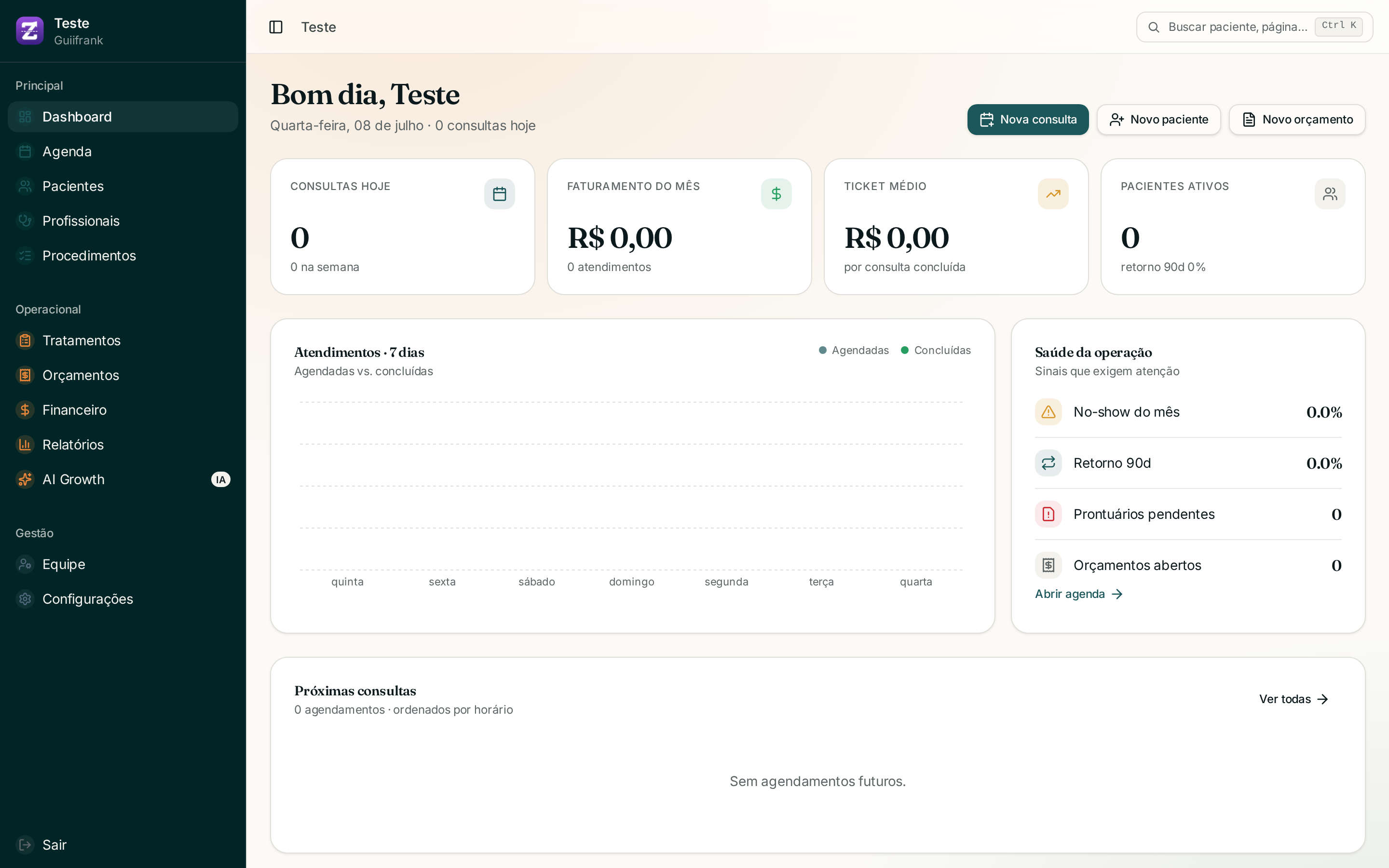This screenshot has width=1389, height=868.
Task: Click the Retorno 90d label
Action: (1112, 463)
